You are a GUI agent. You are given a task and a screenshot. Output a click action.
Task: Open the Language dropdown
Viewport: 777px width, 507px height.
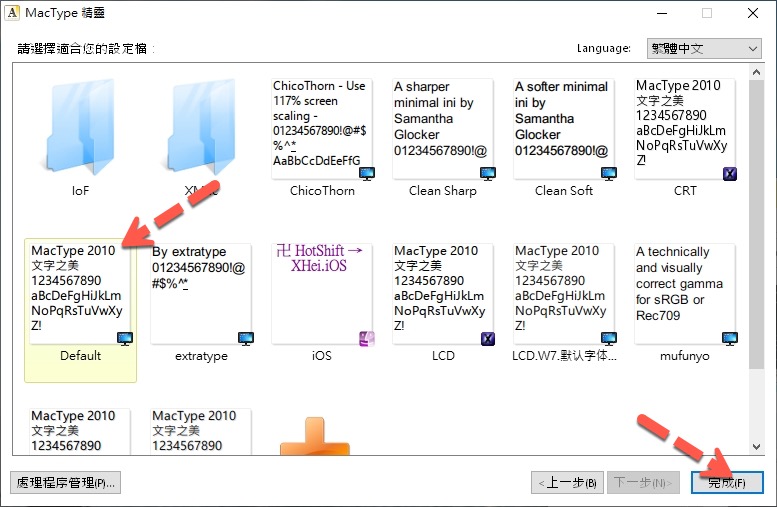tap(704, 49)
